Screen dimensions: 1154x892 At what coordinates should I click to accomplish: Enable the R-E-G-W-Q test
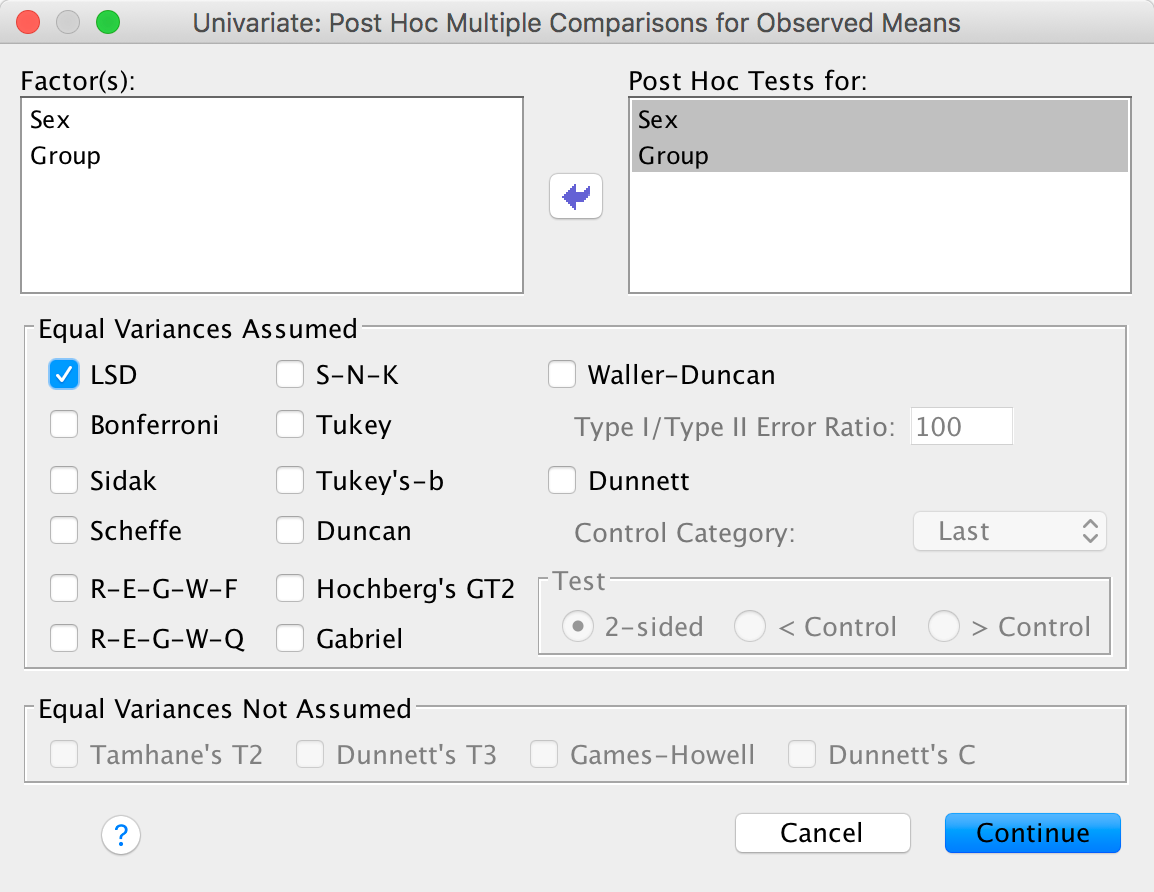65,638
